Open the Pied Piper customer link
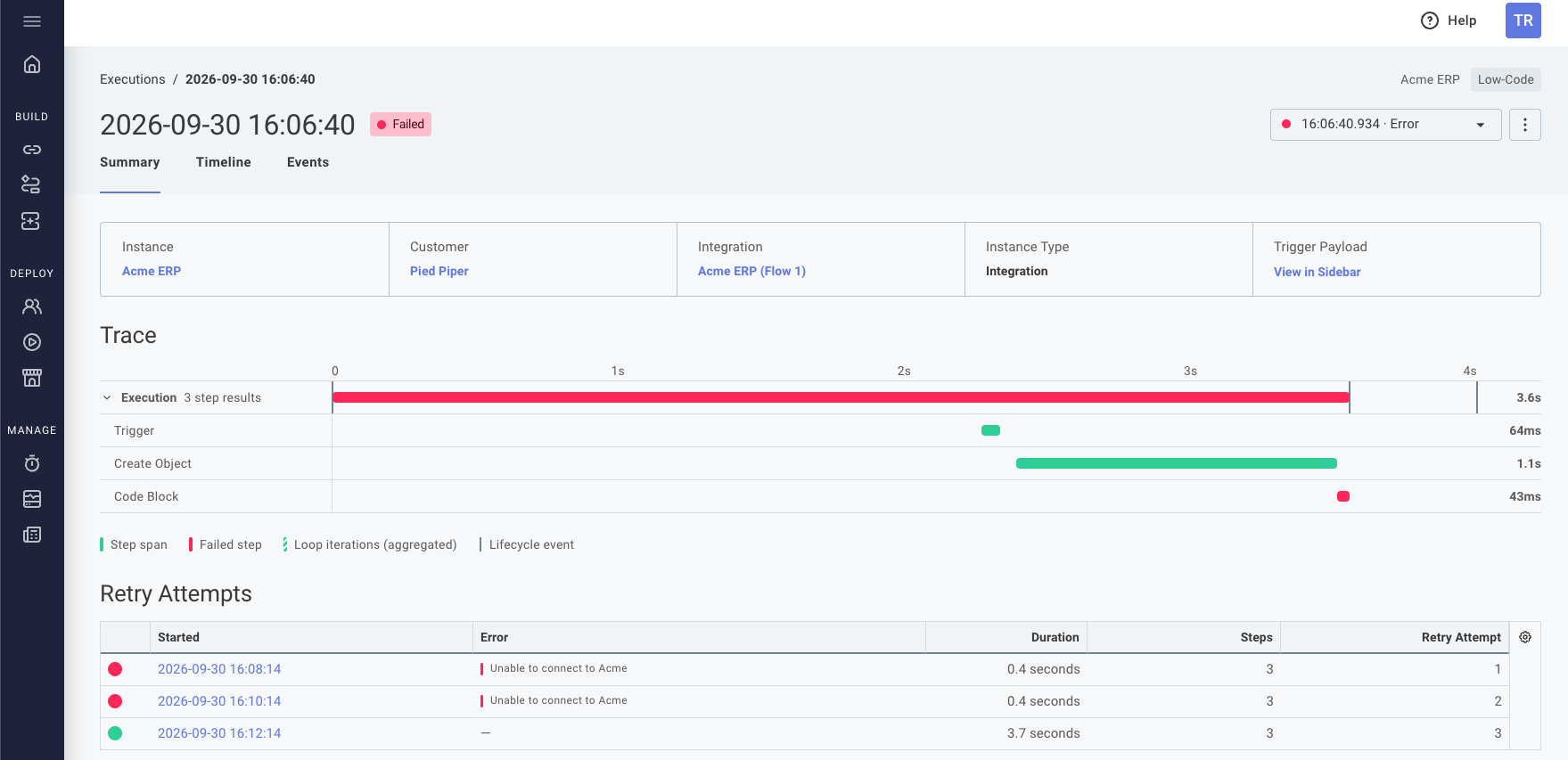Screen dimensions: 1568x760 tap(439, 271)
